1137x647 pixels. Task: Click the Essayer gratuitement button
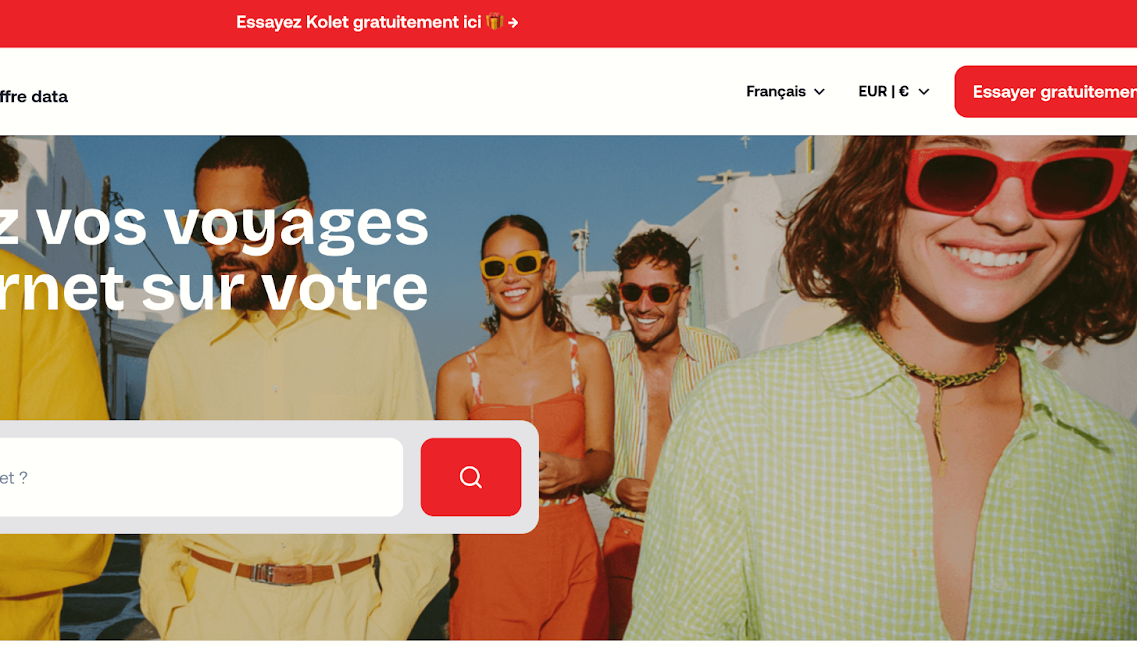tap(1046, 92)
